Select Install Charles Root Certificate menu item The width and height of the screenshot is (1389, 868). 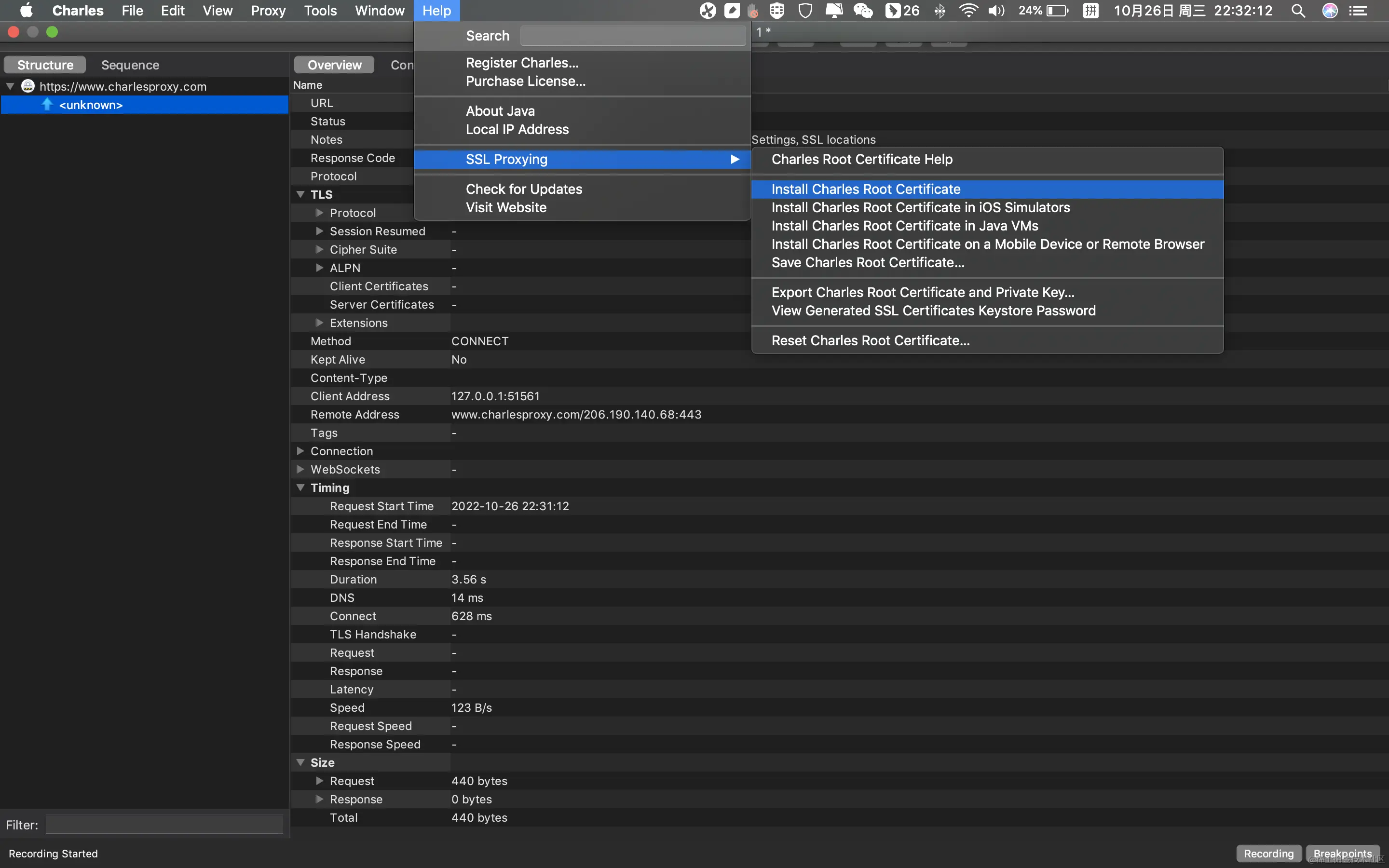pyautogui.click(x=866, y=189)
